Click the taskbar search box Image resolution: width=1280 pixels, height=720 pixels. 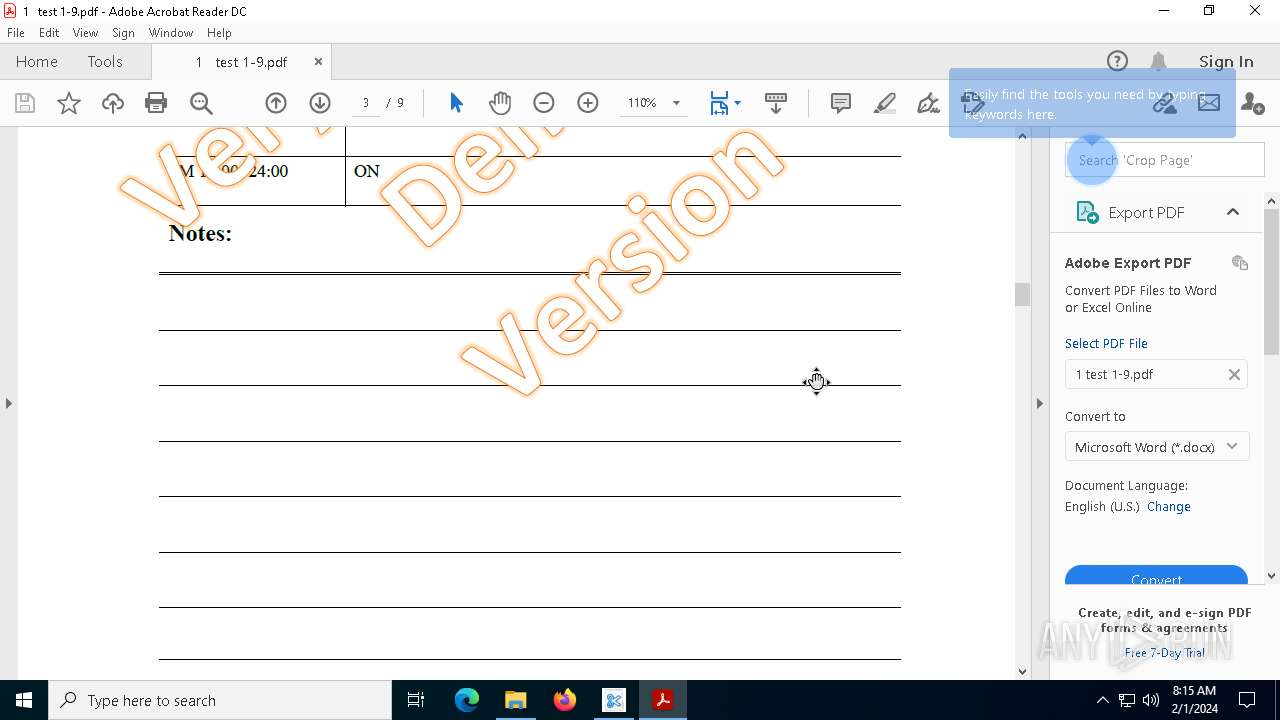click(220, 700)
